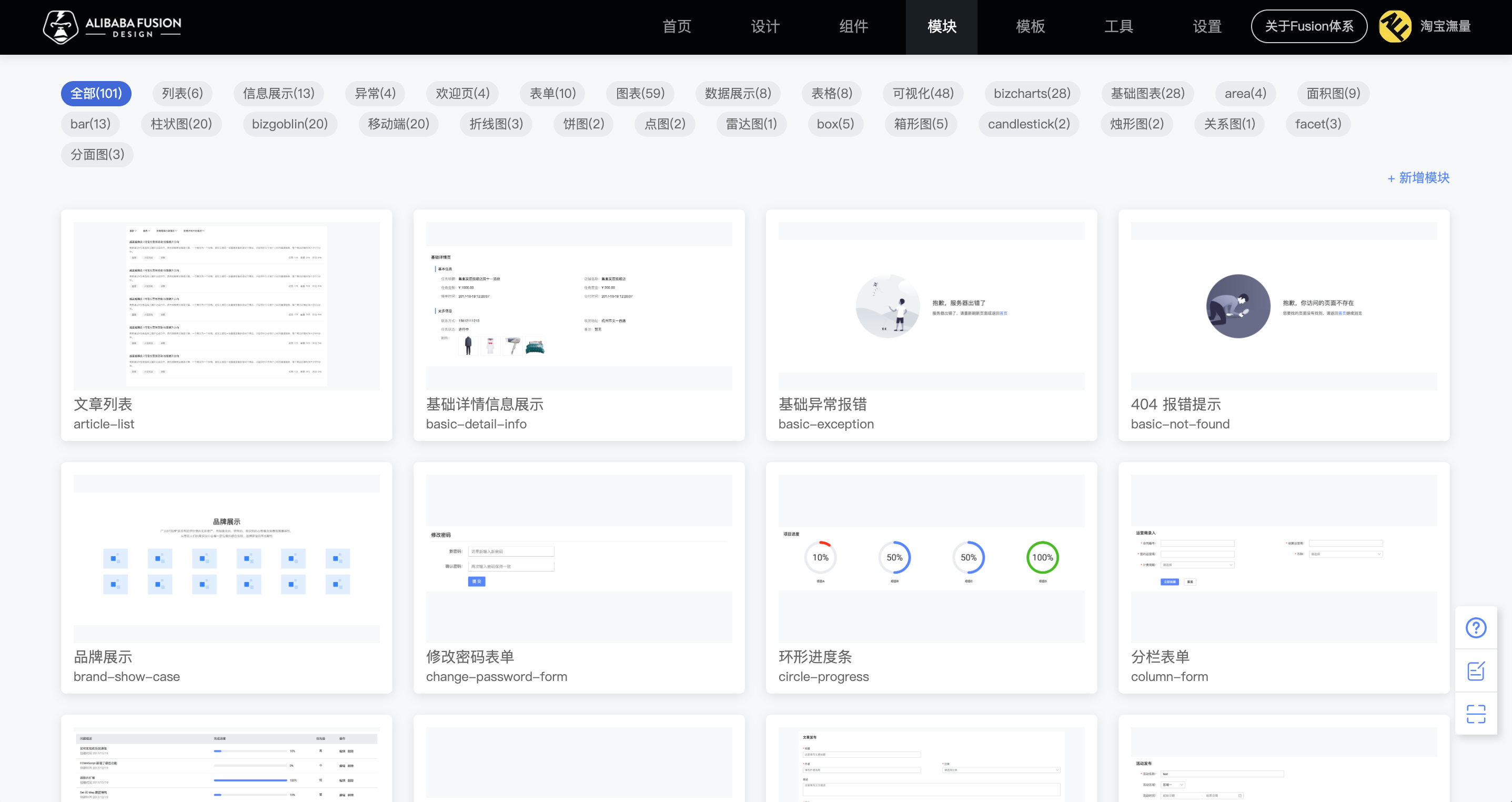The width and height of the screenshot is (1512, 802).
Task: Open the 文章列表 article-list module thumbnail
Action: [227, 305]
